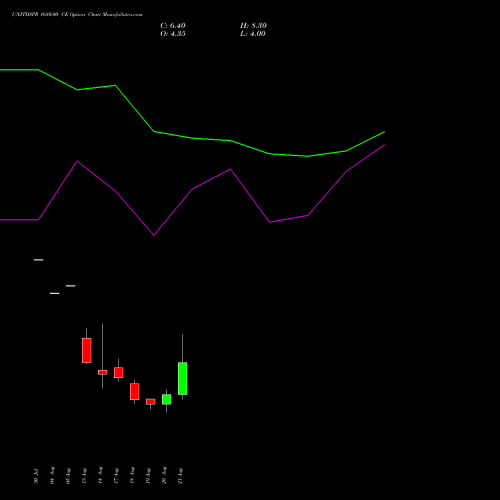
Task: Click the "20 Aug" date axis label
Action: (164, 475)
